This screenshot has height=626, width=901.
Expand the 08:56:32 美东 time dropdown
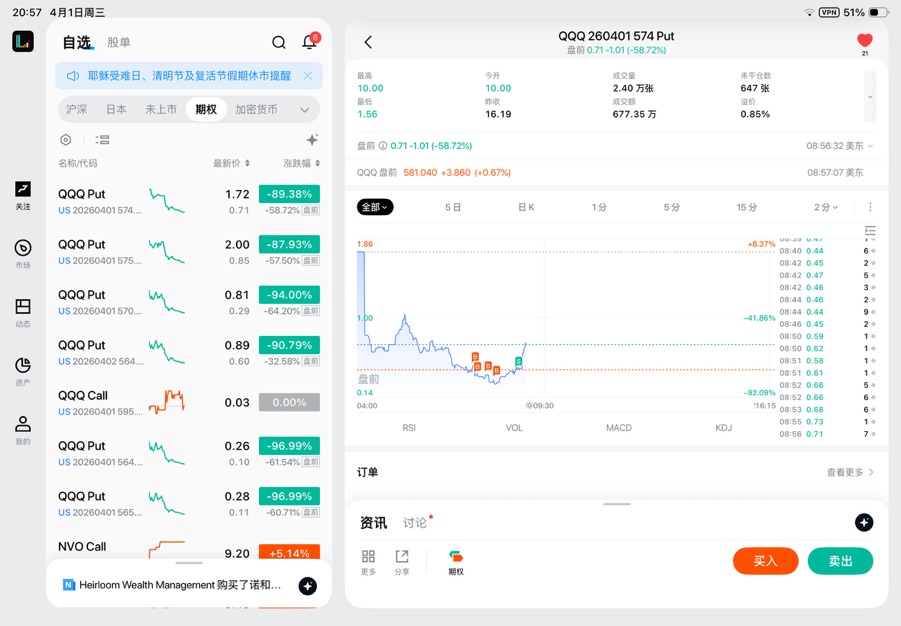click(840, 146)
